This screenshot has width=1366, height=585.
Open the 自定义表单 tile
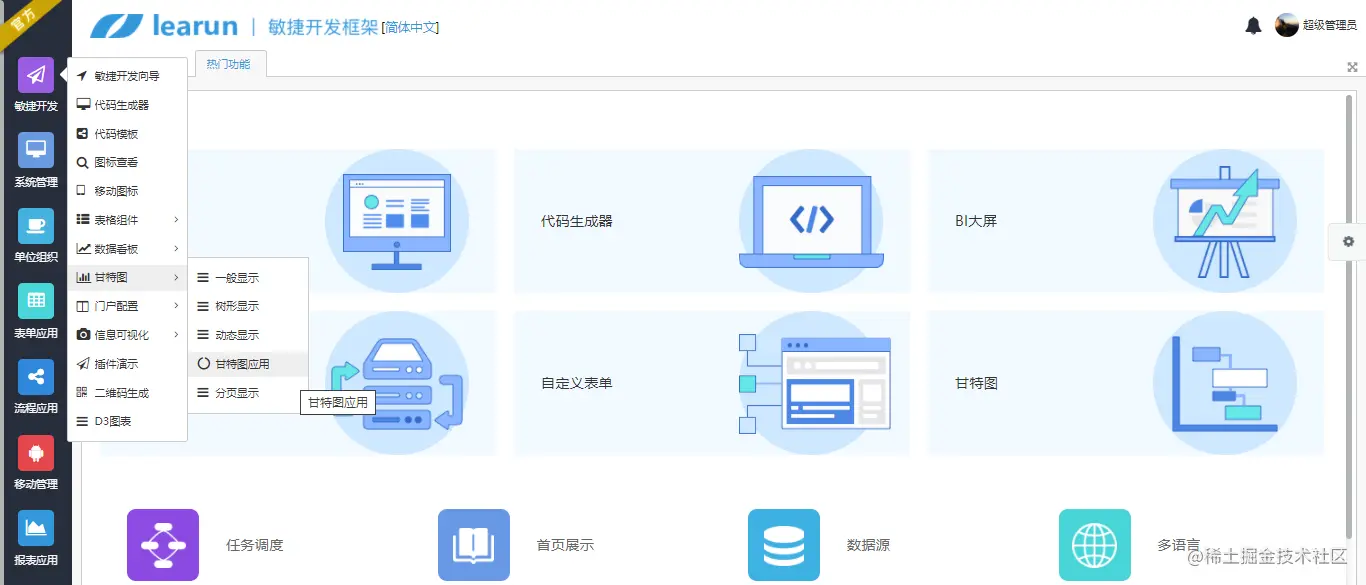point(712,384)
